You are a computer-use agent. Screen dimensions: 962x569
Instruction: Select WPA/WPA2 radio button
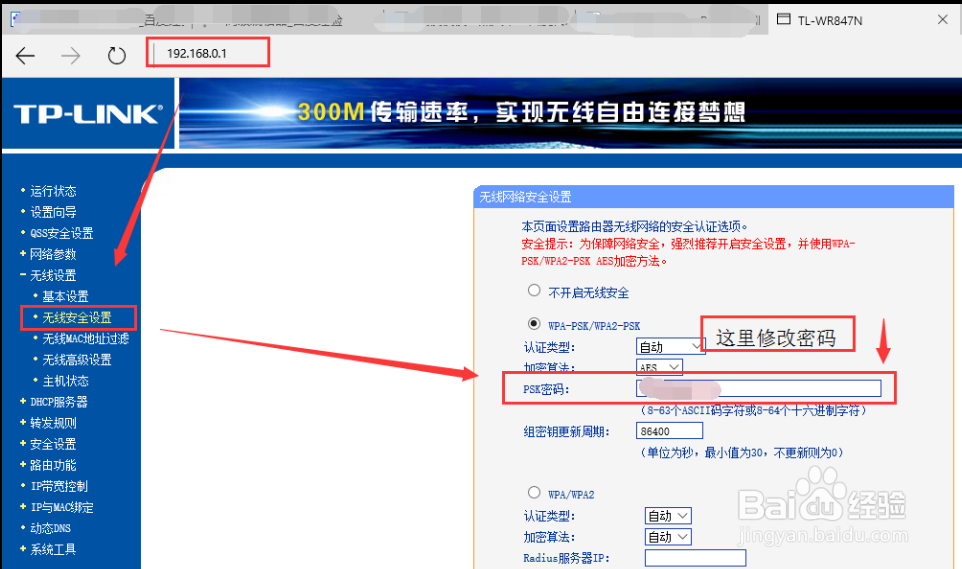point(534,492)
